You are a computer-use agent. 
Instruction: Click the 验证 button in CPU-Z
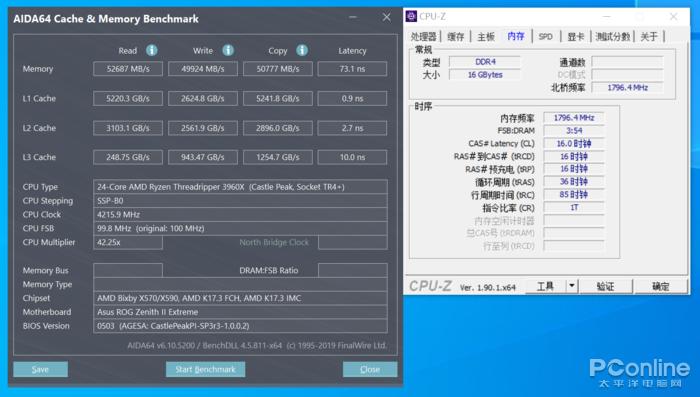tap(605, 286)
